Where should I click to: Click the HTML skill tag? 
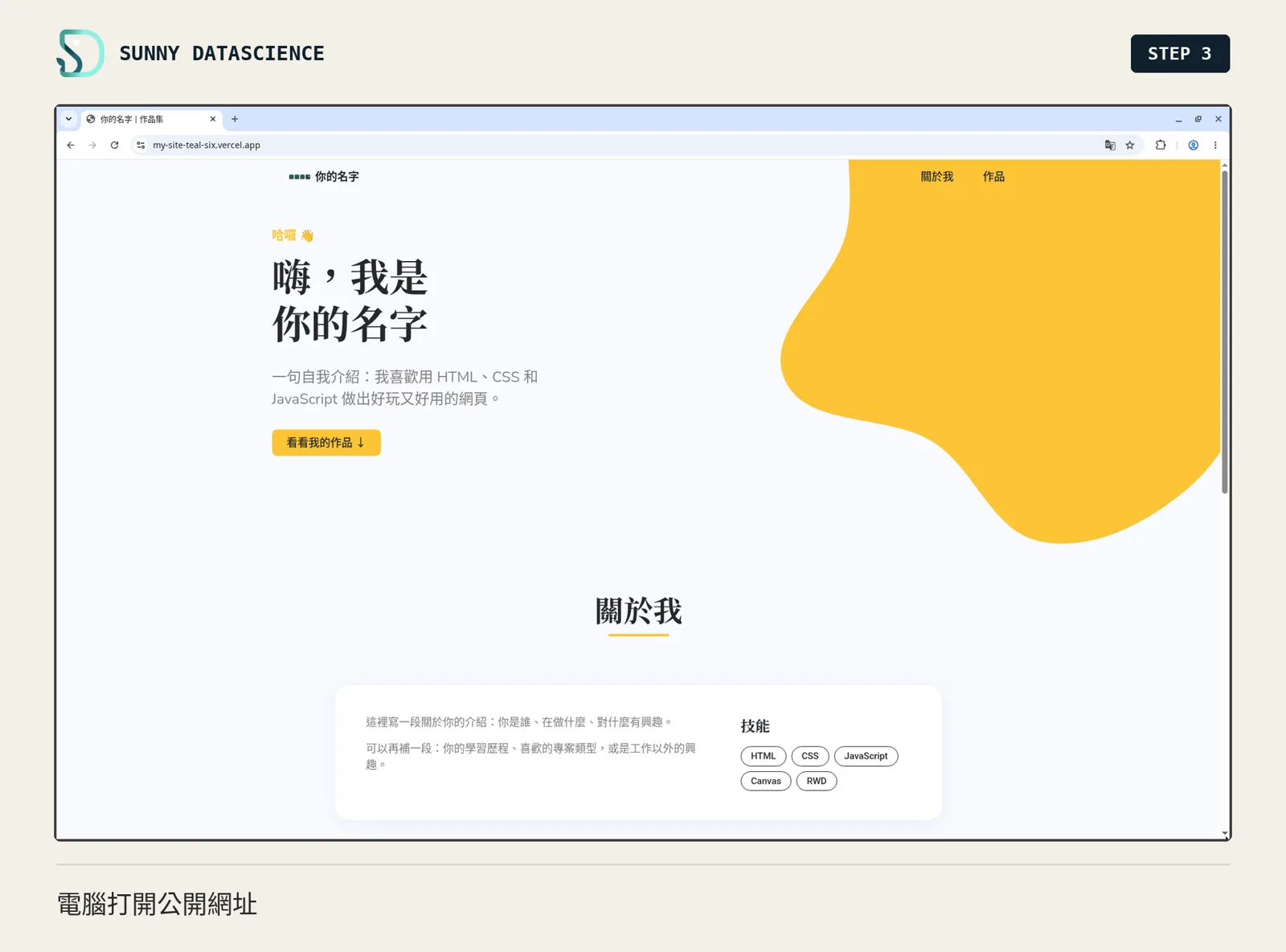tap(764, 756)
